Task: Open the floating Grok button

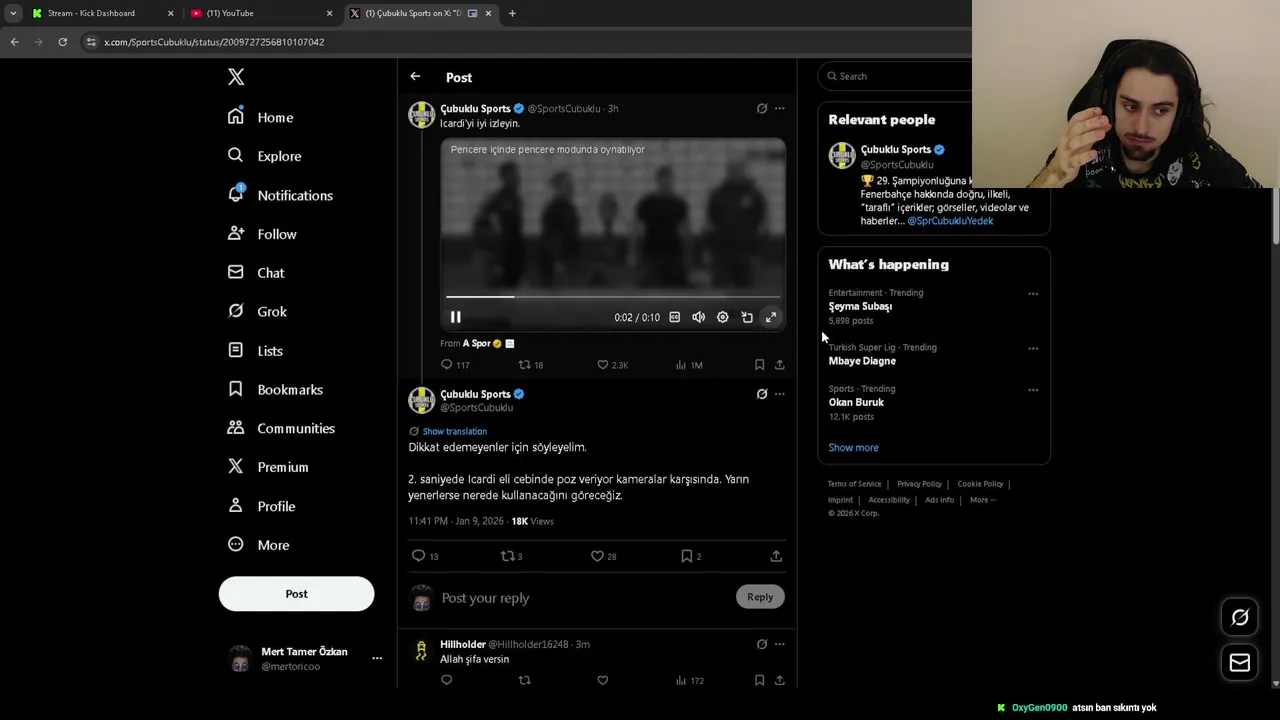Action: (x=1240, y=618)
